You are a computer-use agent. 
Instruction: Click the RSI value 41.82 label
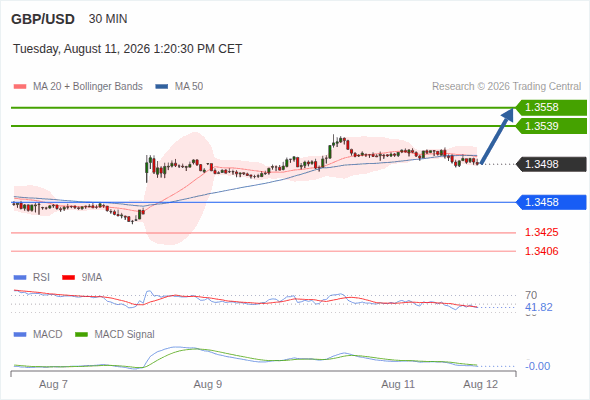coord(539,307)
